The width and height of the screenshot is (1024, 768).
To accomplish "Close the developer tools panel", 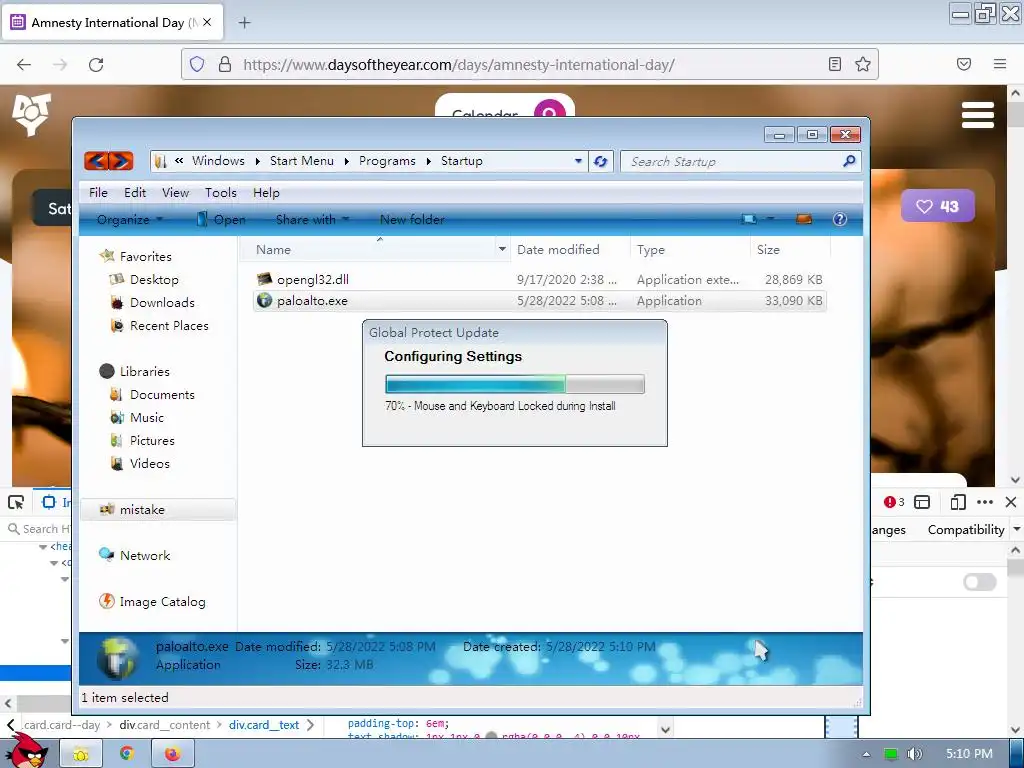I will click(x=1011, y=502).
